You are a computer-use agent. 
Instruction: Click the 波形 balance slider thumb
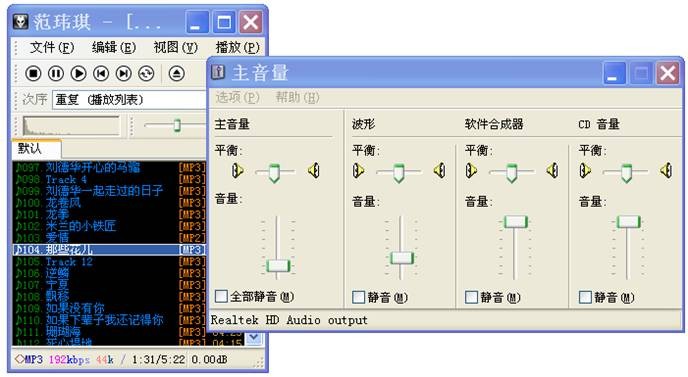pos(398,173)
